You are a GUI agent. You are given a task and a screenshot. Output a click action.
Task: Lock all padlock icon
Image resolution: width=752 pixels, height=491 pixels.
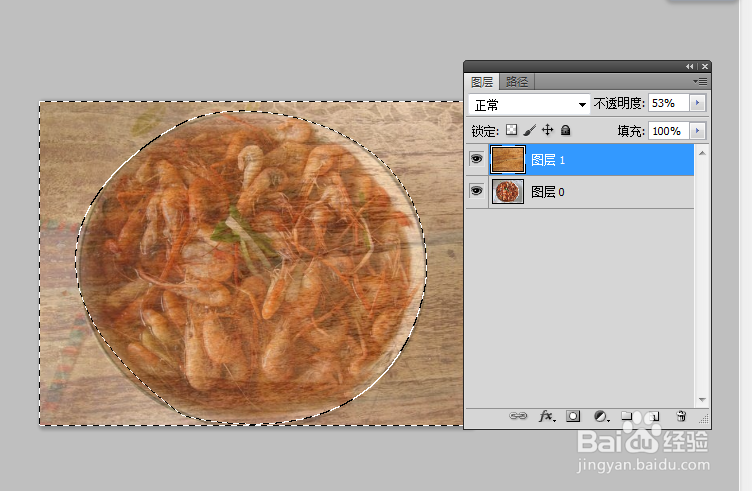pos(565,130)
